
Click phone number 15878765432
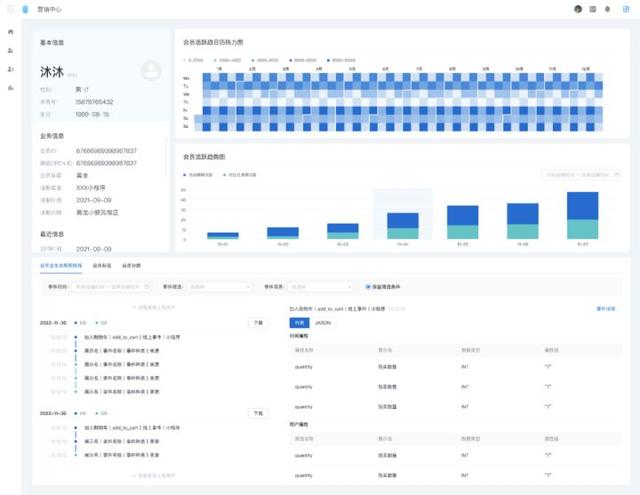tap(94, 102)
